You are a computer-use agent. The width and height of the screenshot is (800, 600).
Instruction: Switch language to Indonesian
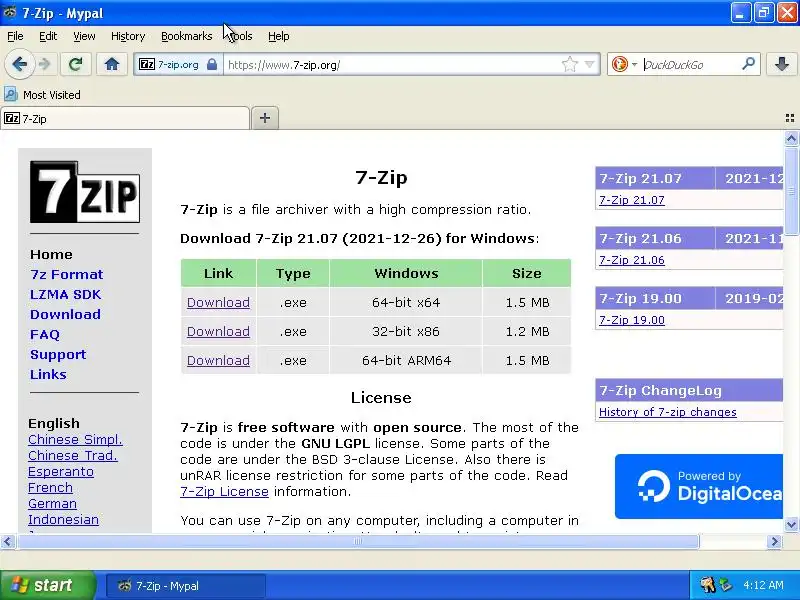click(x=63, y=519)
